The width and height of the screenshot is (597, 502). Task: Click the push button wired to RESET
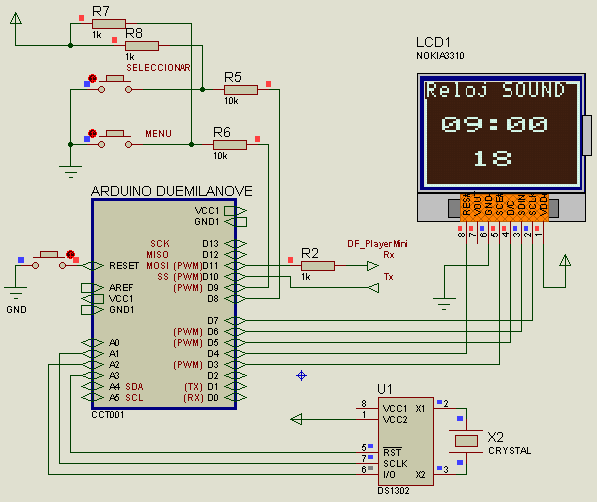(x=49, y=260)
